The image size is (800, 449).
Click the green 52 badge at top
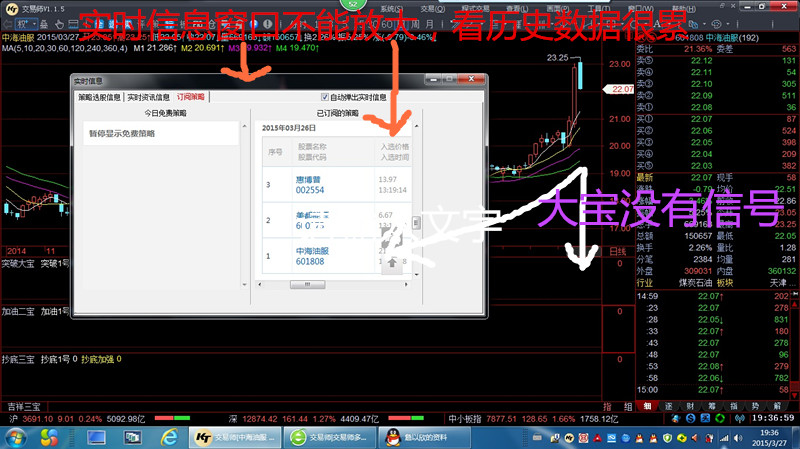tap(353, 5)
